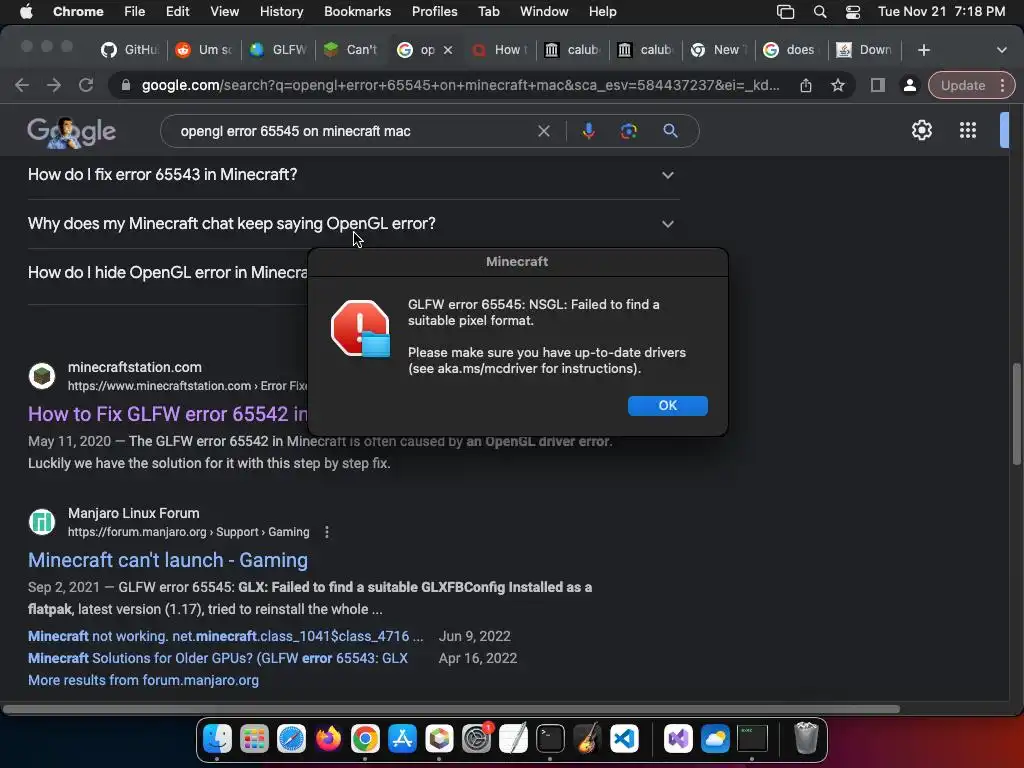Expand 'How do I hide OpenGL error' question
Viewport: 1024px width, 768px height.
click(167, 272)
